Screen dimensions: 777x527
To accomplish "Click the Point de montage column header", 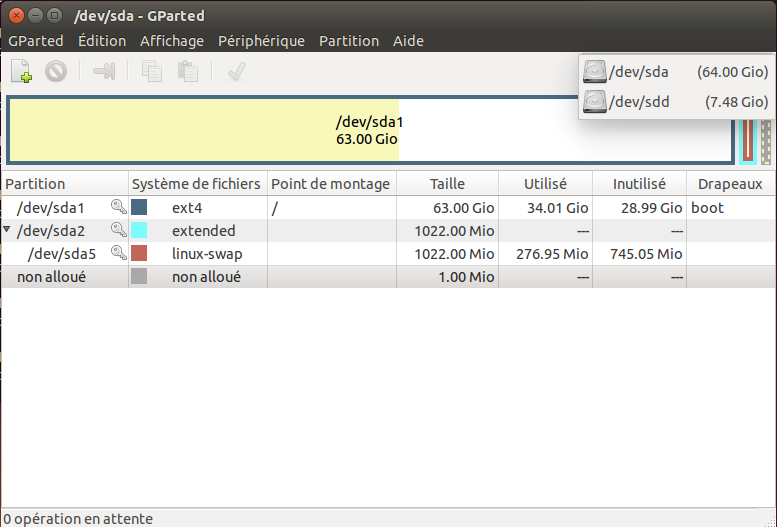I will coord(332,184).
